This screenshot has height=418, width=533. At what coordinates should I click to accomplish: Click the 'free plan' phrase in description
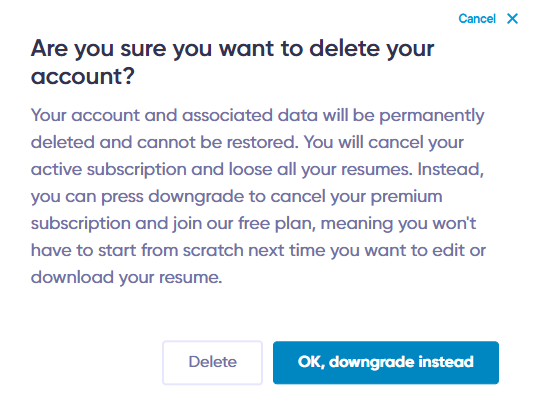tap(276, 224)
